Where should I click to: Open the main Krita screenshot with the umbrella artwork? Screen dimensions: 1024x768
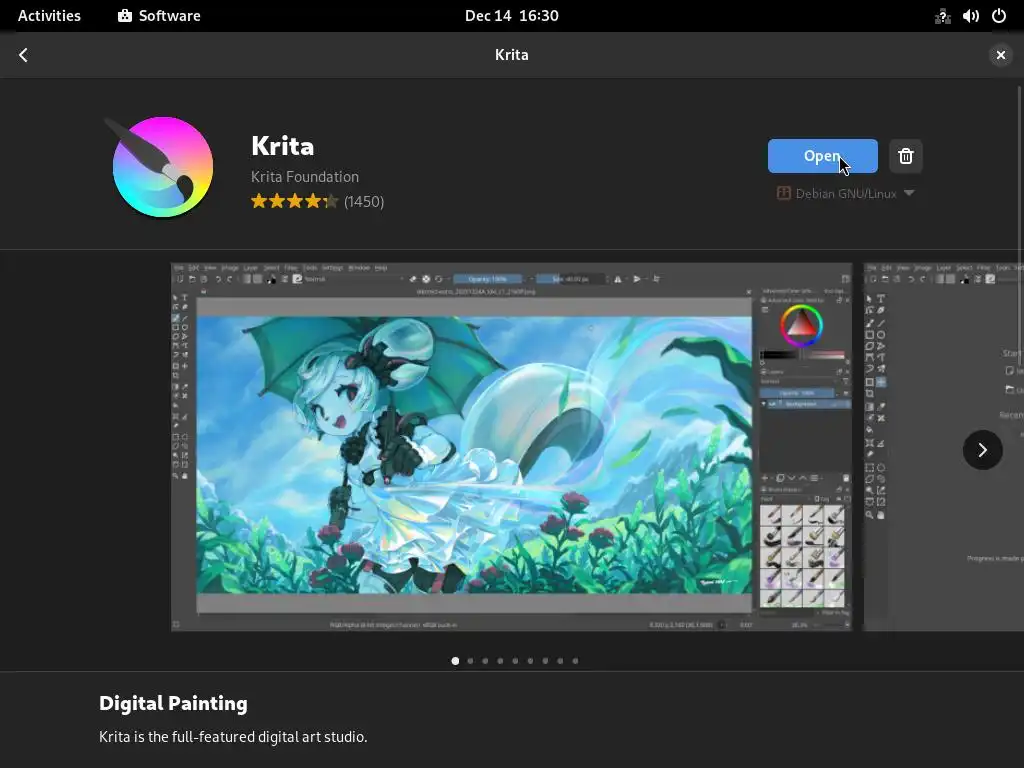coord(511,447)
